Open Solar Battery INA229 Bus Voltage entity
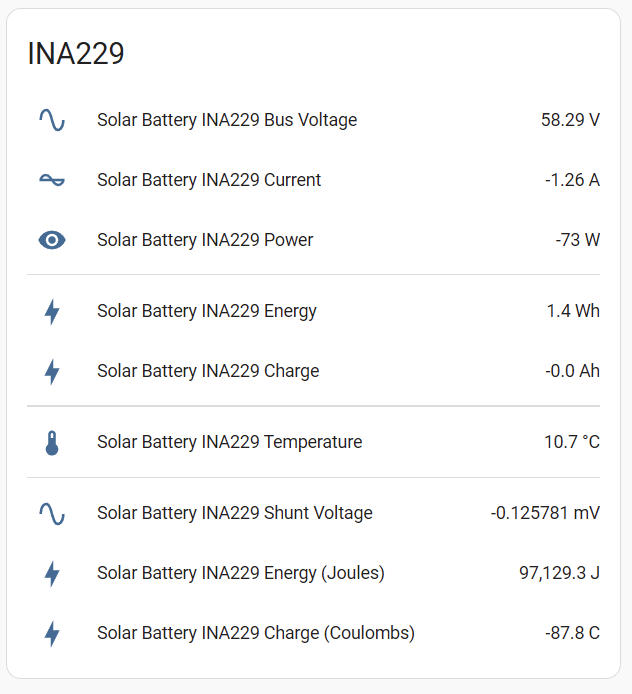 [227, 120]
